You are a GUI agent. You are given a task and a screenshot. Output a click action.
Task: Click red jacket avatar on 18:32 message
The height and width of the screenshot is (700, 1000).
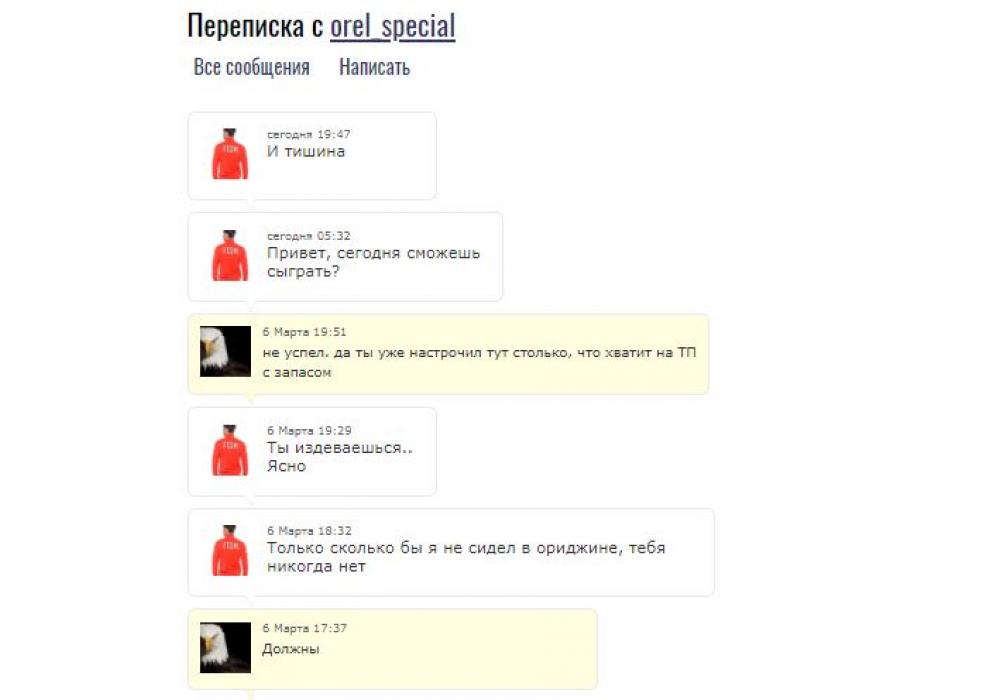click(230, 550)
